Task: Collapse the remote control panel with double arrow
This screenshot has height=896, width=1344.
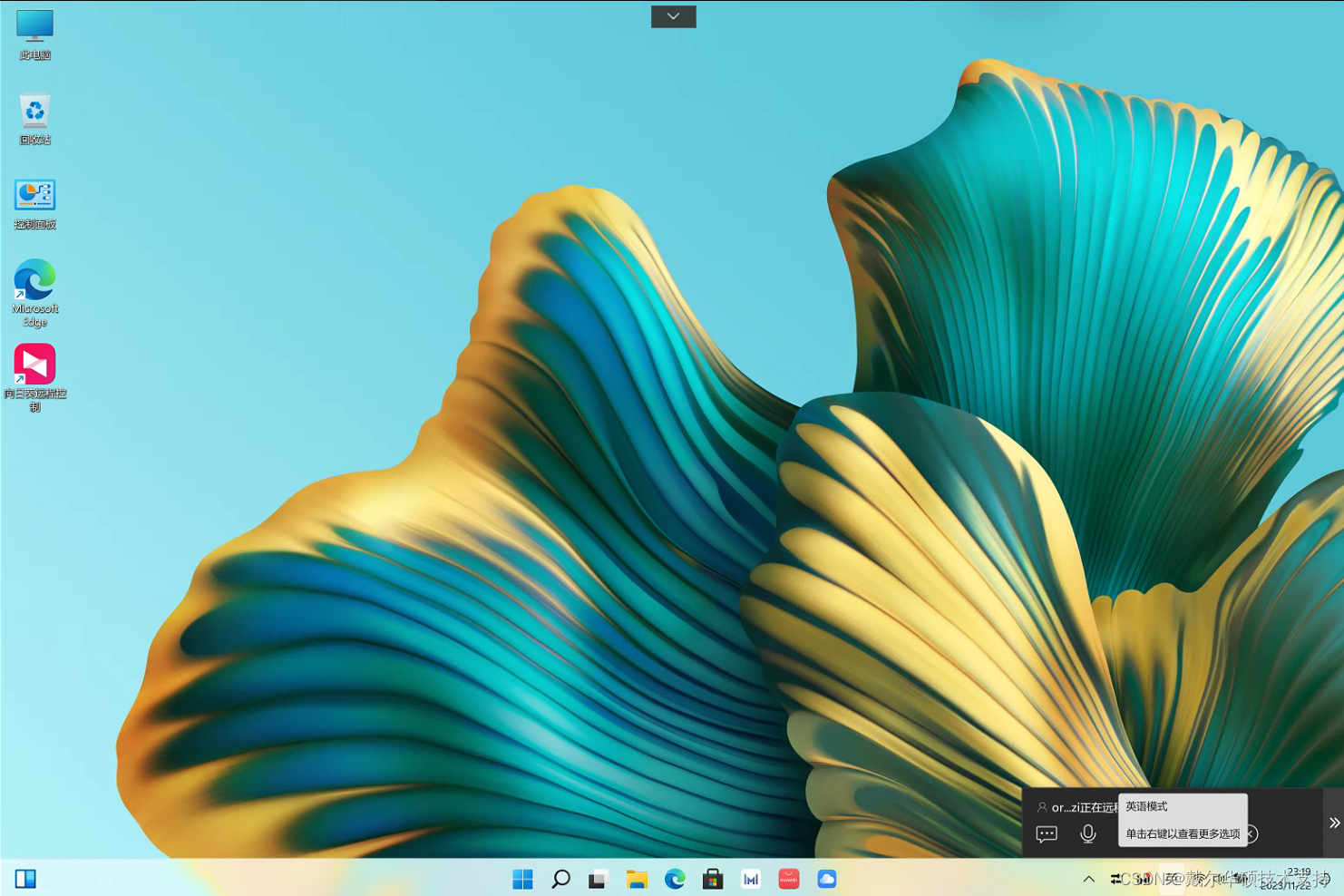Action: (1334, 823)
